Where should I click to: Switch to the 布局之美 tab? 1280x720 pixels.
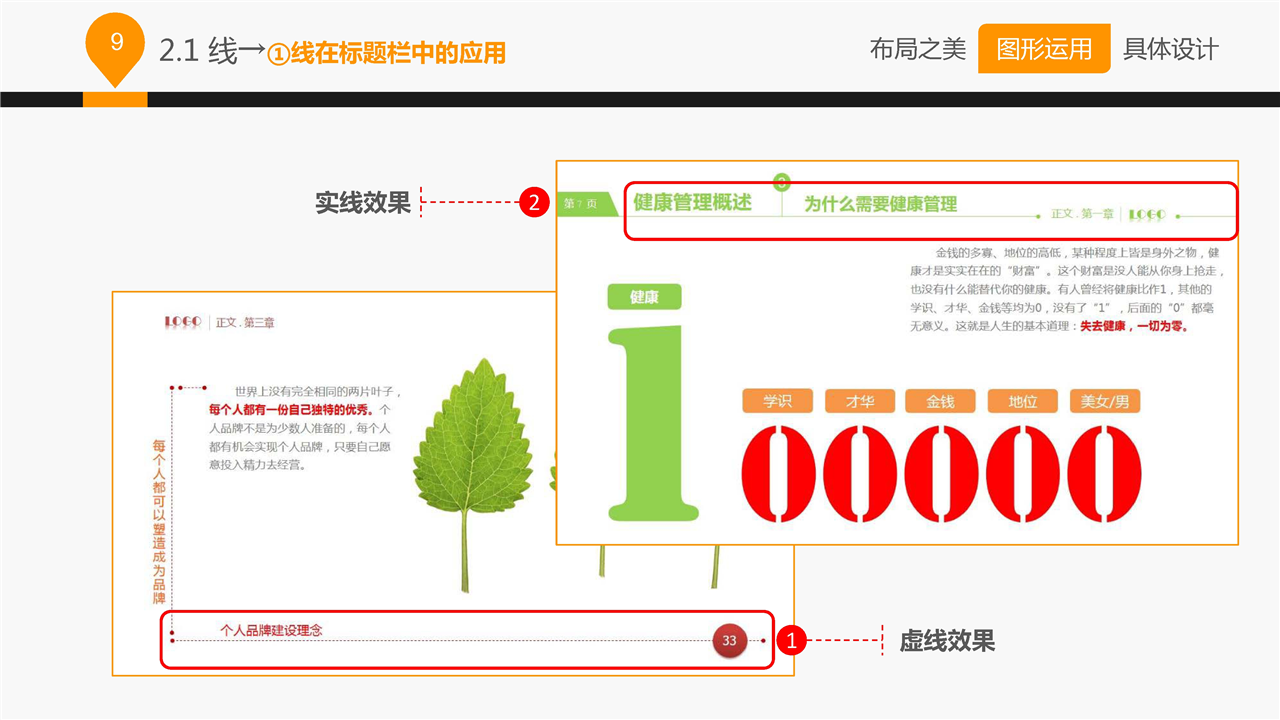(917, 49)
